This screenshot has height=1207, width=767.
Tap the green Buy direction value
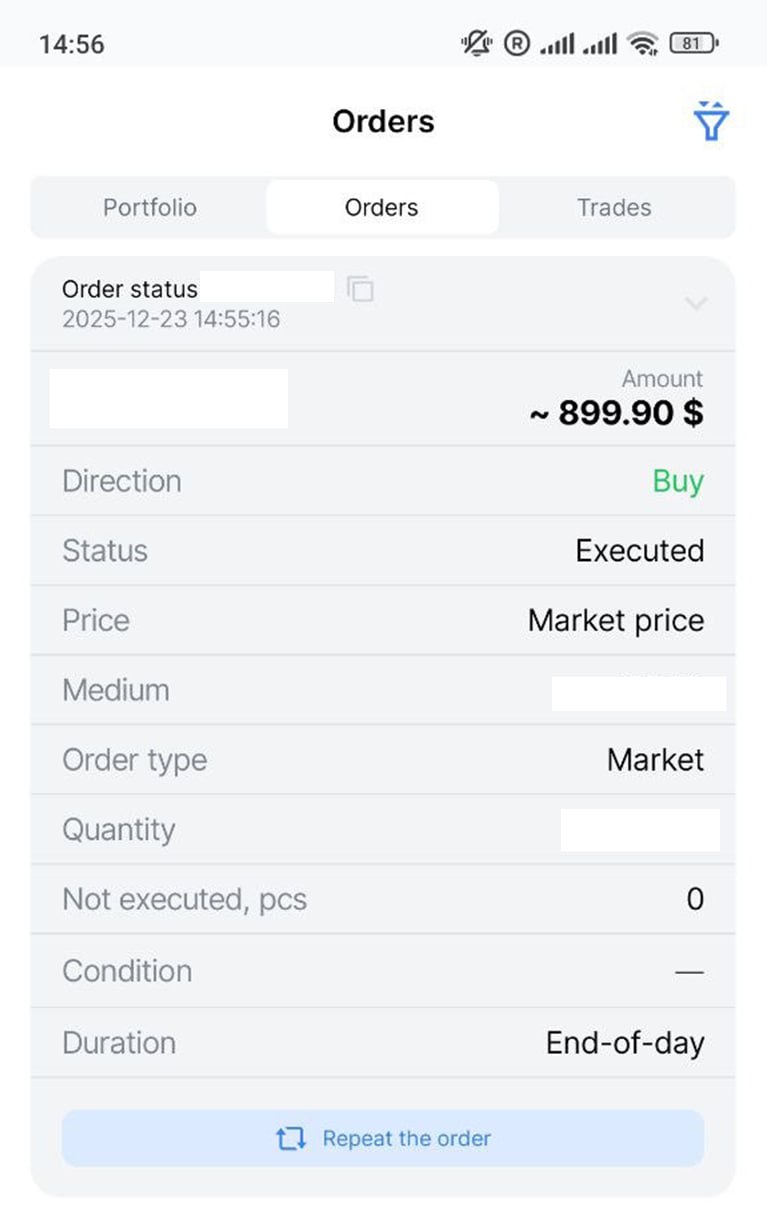coord(678,481)
